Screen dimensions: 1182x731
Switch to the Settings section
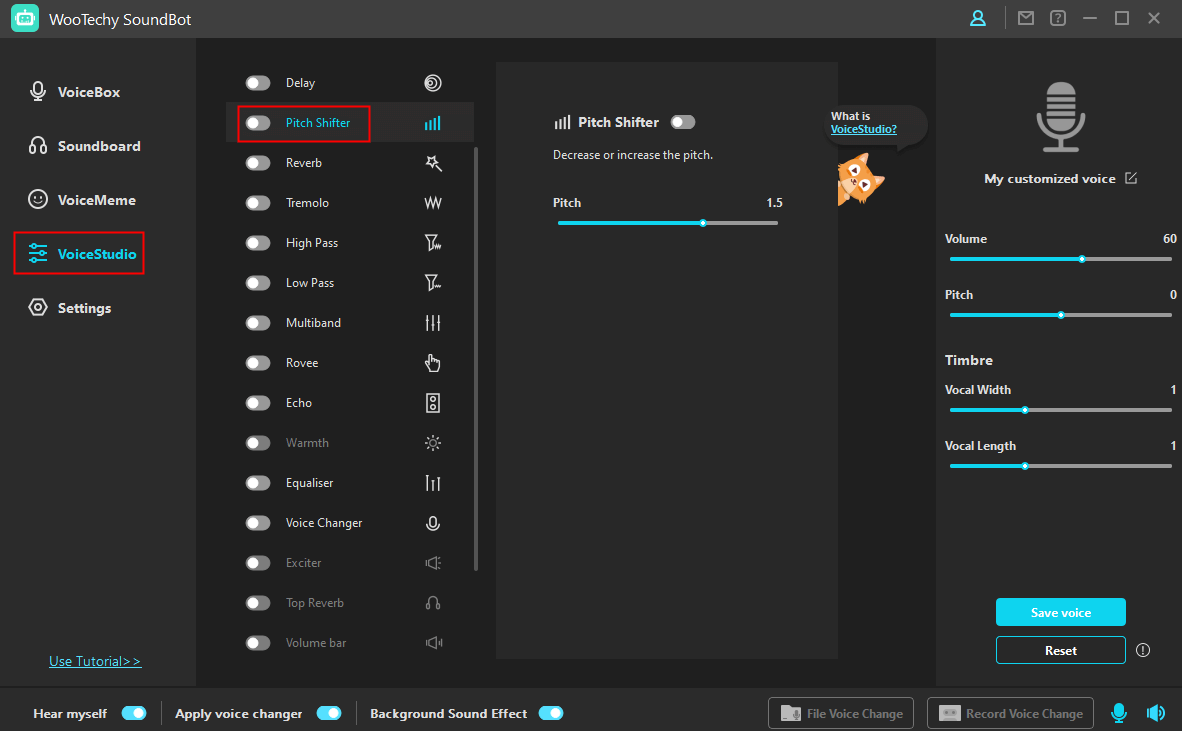click(x=84, y=307)
